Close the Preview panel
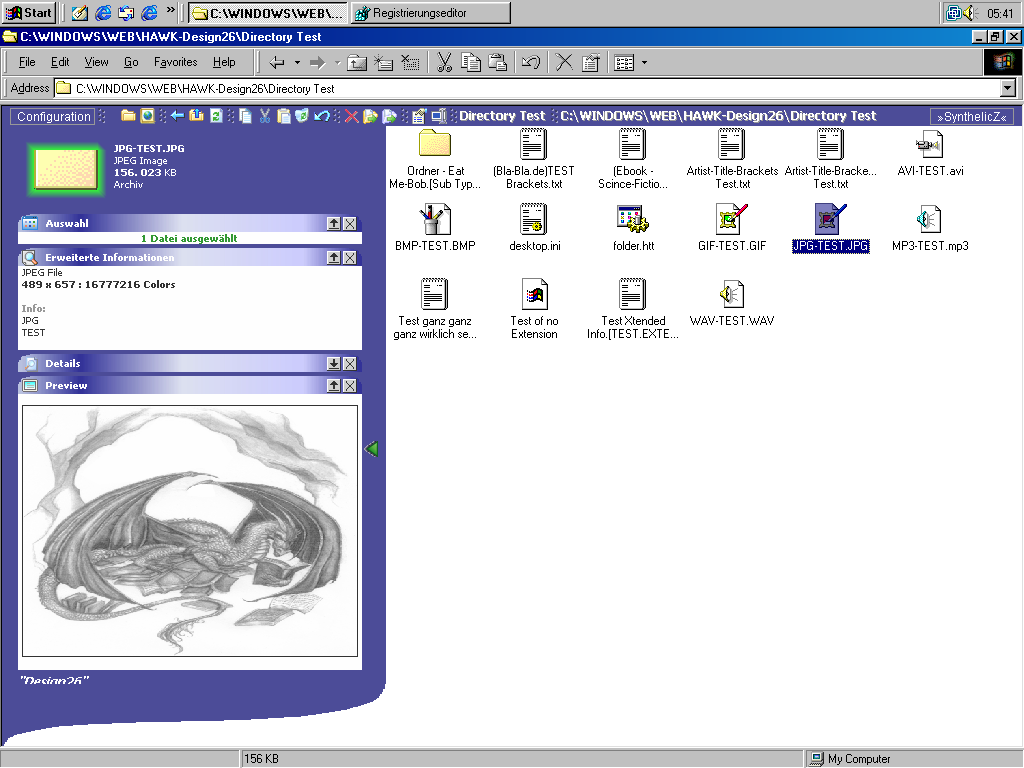Viewport: 1024px width, 768px height. point(350,386)
